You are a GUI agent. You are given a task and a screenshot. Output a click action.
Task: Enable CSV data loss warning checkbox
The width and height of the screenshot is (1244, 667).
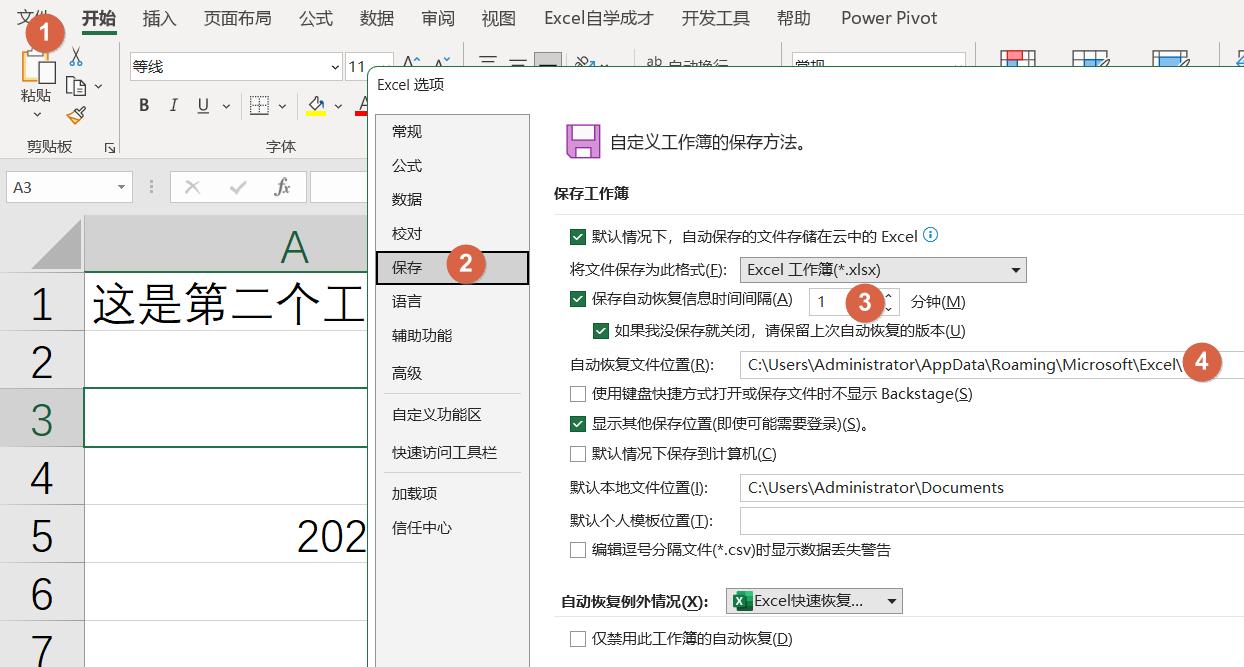[577, 548]
